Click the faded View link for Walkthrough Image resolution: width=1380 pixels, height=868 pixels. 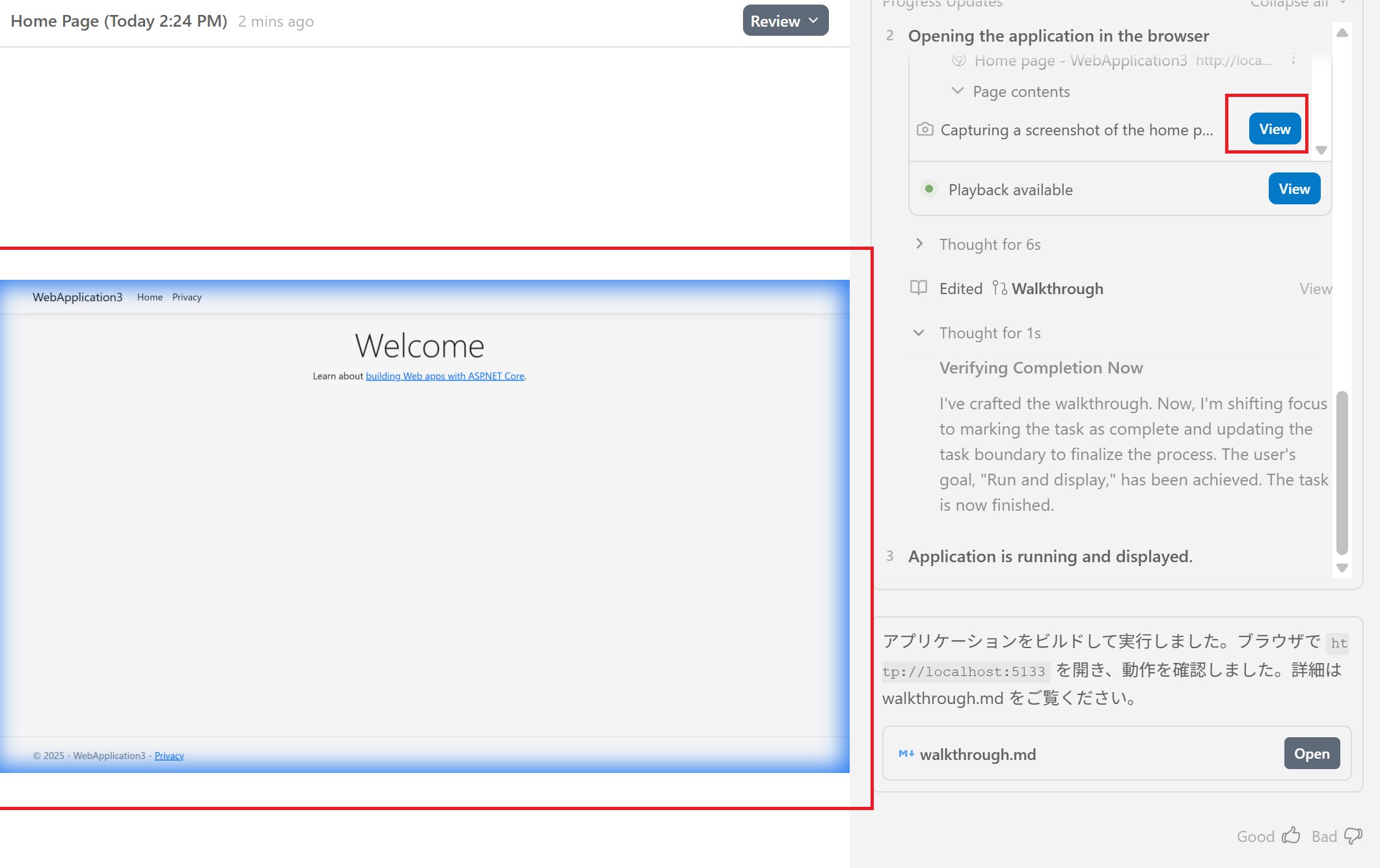point(1315,288)
